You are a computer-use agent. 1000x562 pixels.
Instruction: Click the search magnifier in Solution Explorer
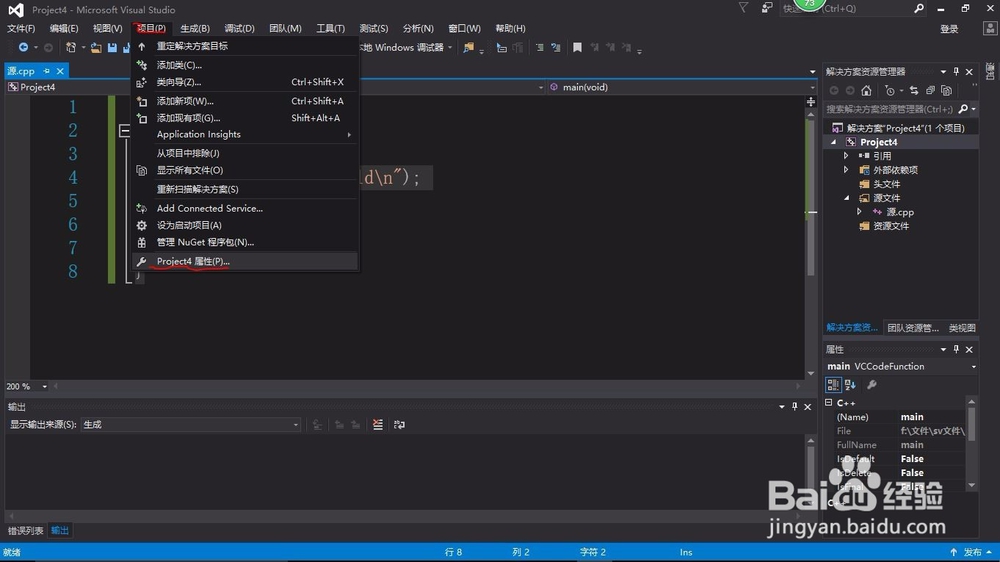(963, 109)
